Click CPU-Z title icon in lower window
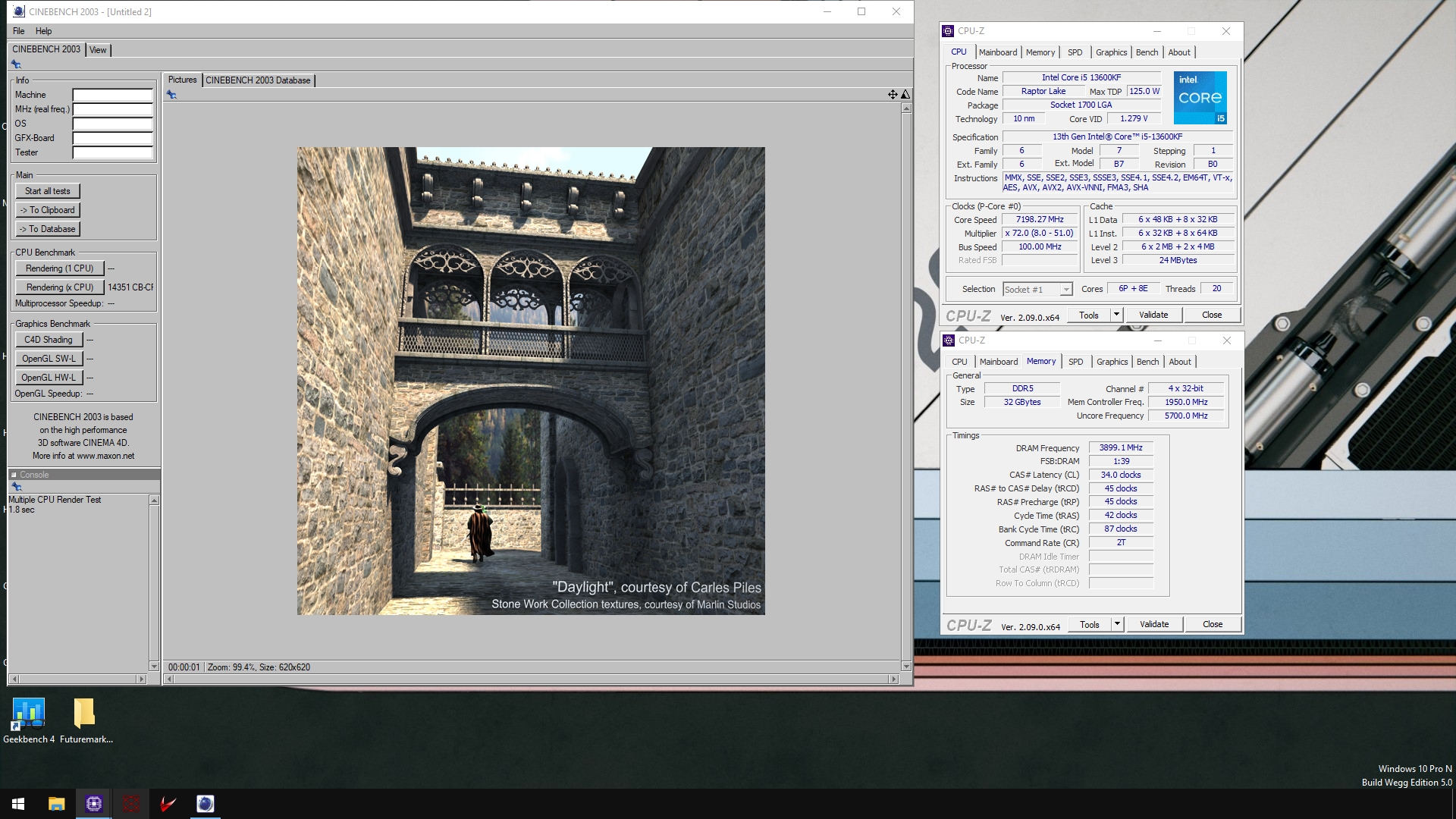 pos(949,340)
